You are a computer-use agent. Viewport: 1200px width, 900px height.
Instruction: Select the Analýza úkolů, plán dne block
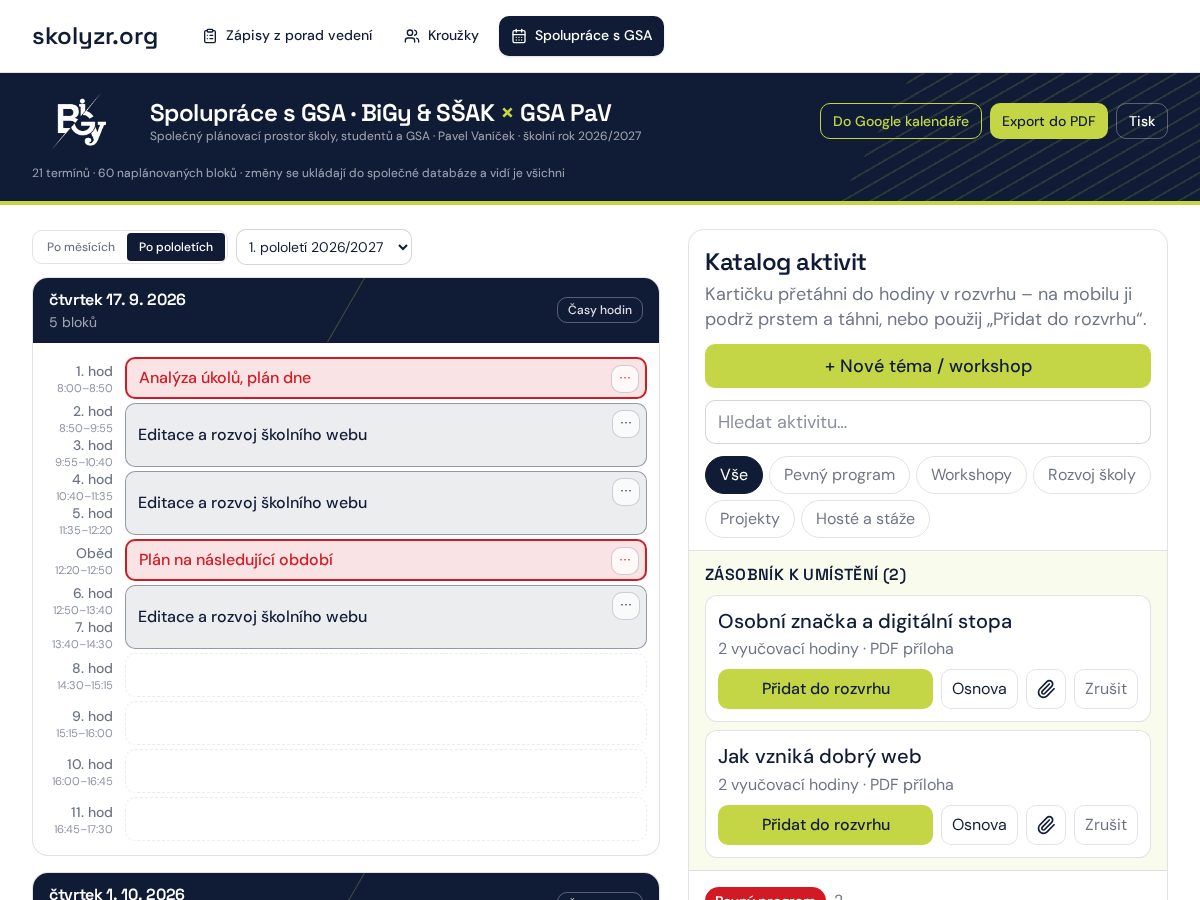click(386, 378)
